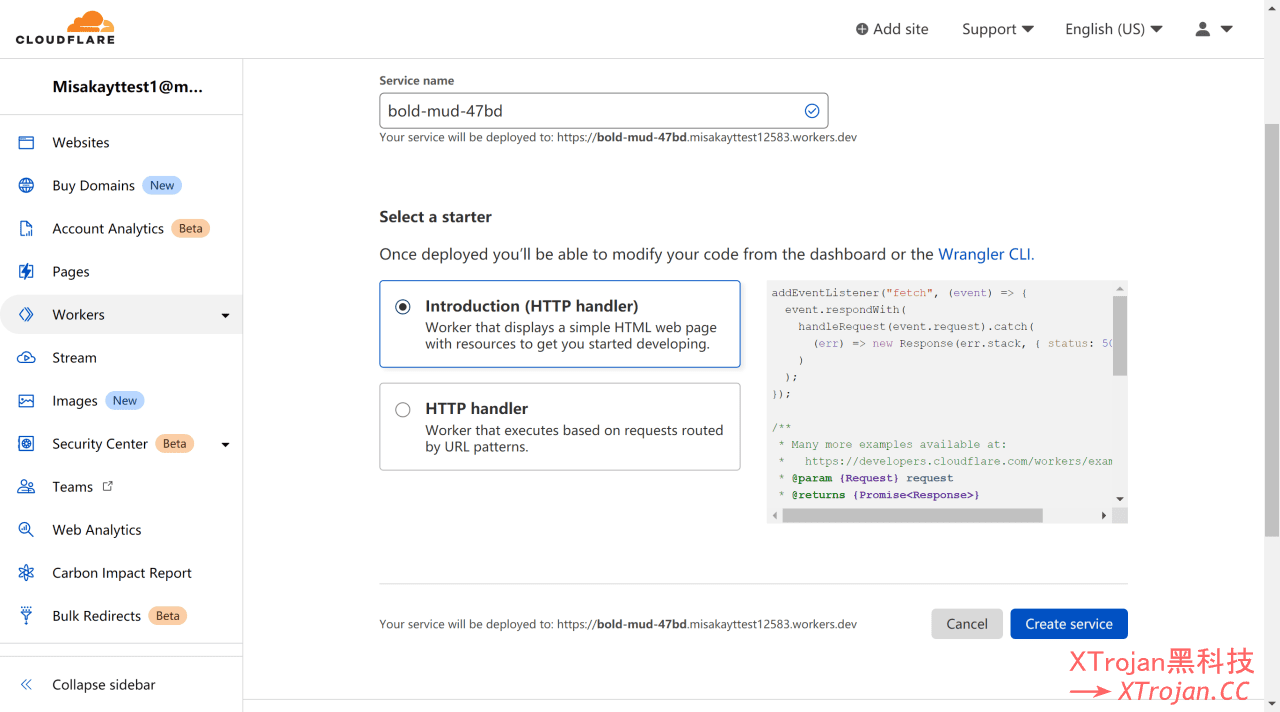
Task: Click the Select a starter heading
Action: (x=435, y=217)
